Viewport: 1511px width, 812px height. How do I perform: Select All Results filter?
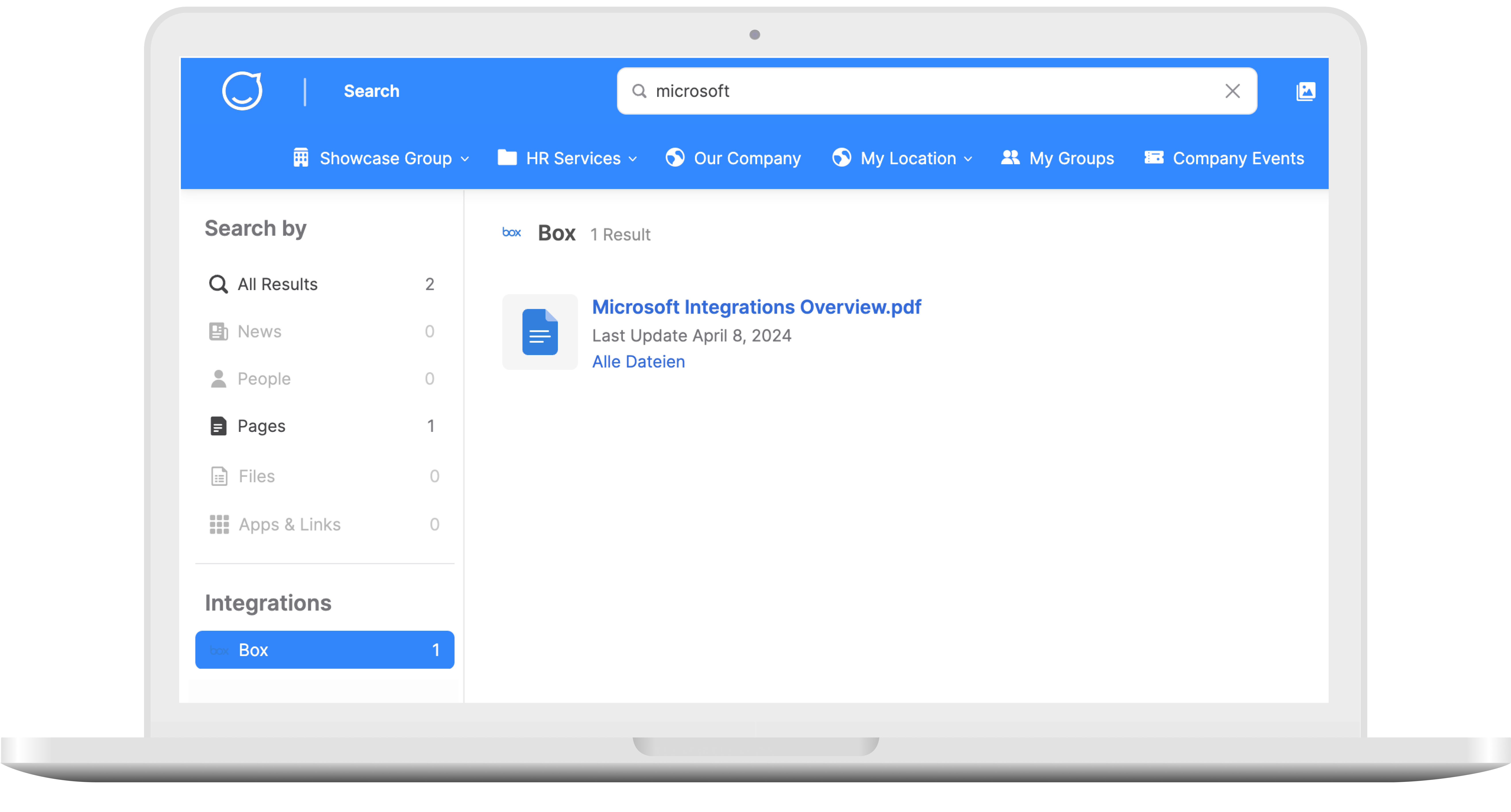[x=324, y=284]
